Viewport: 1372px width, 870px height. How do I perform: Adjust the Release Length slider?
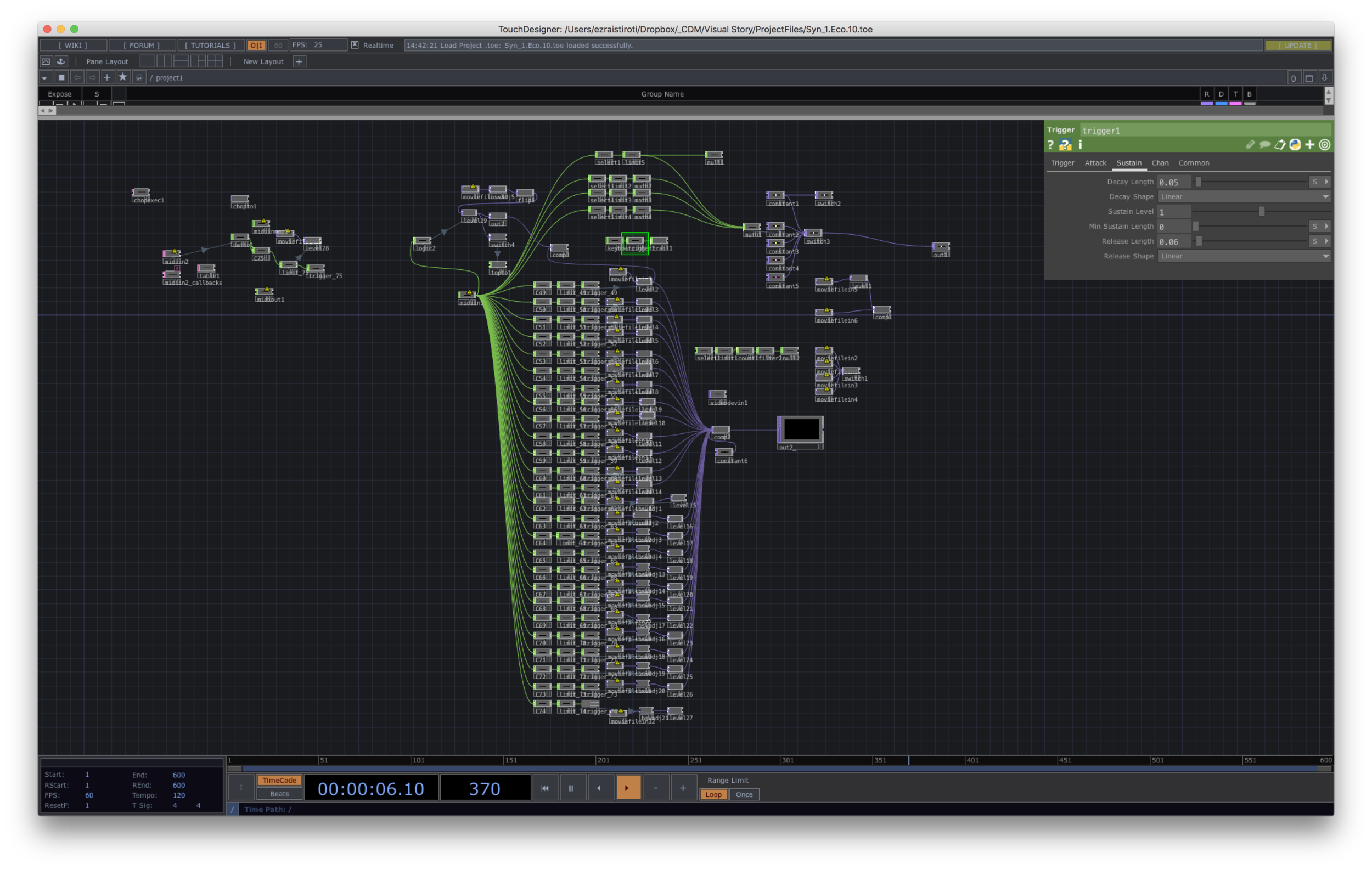(x=1250, y=241)
